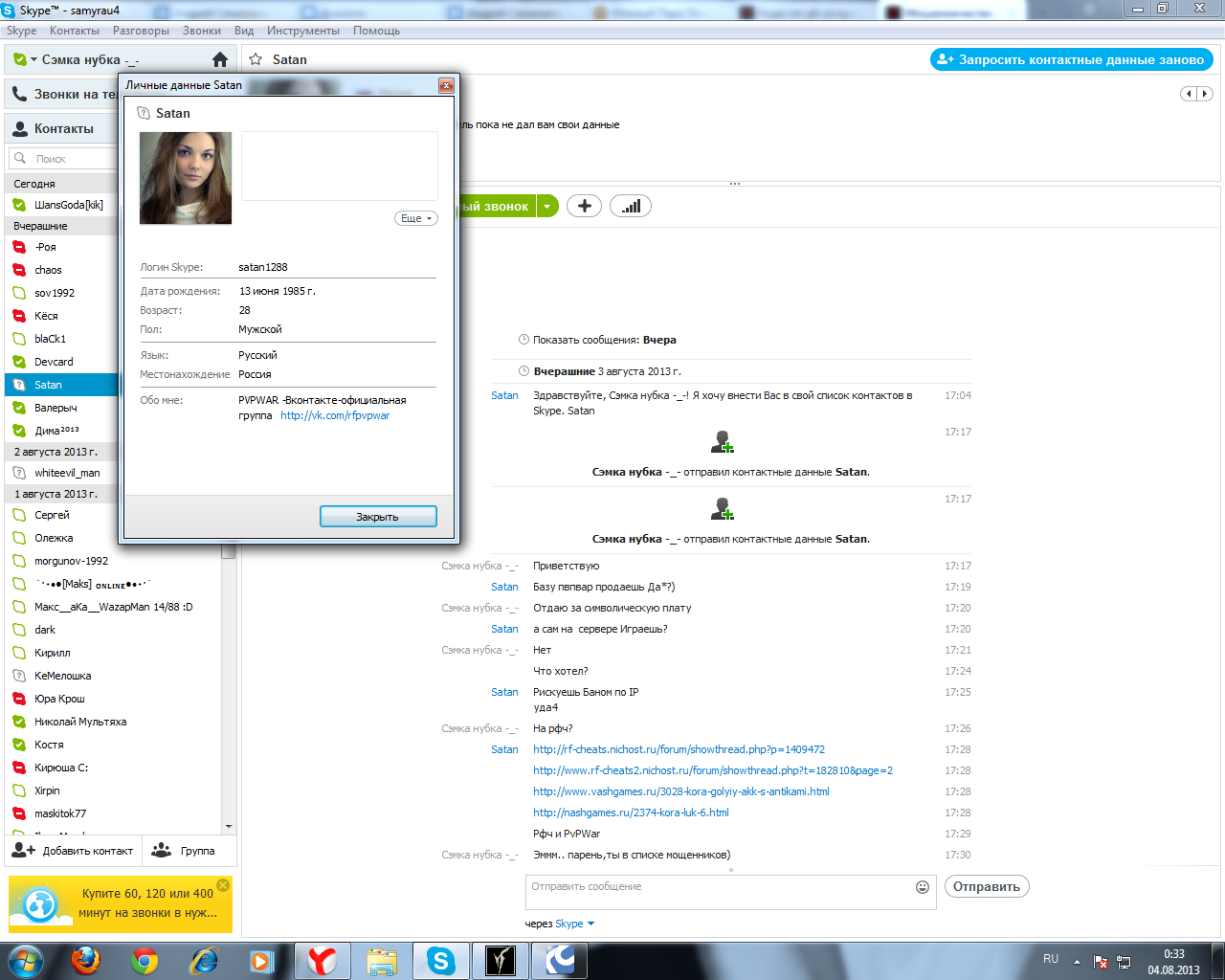Screen dimensions: 1225x980
Task: Select contact Devcard
Action: click(x=62, y=362)
